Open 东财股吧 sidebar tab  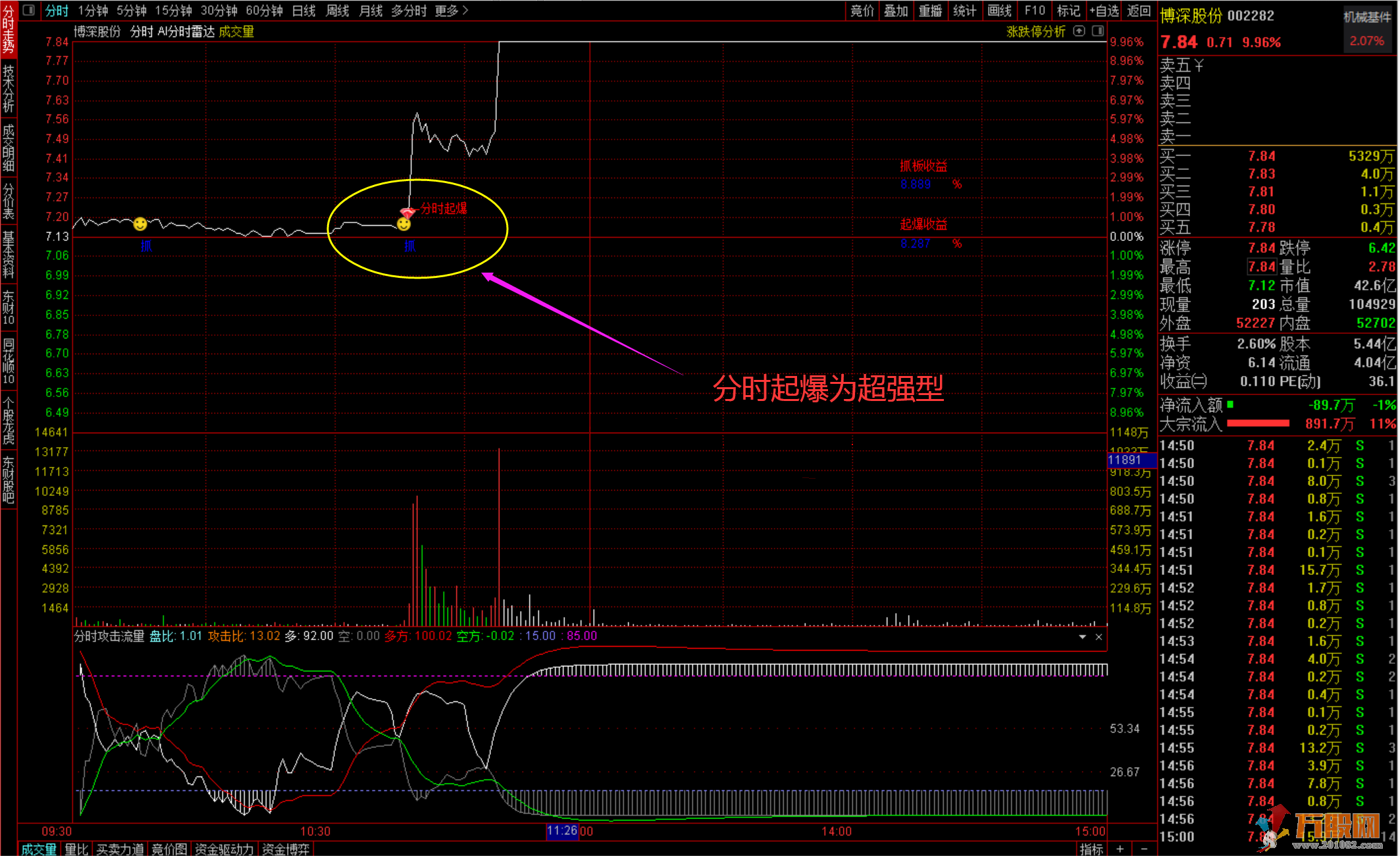(9, 481)
